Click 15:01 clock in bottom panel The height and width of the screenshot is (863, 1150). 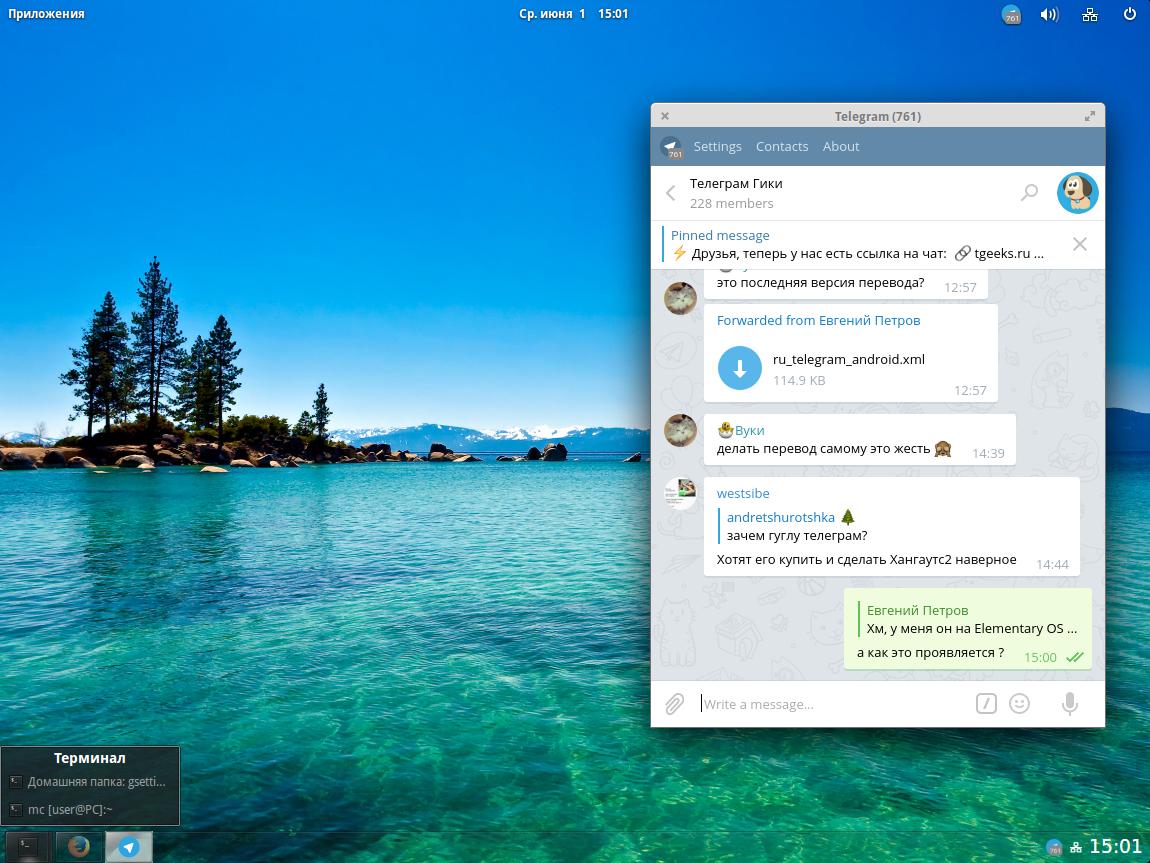coord(1116,847)
